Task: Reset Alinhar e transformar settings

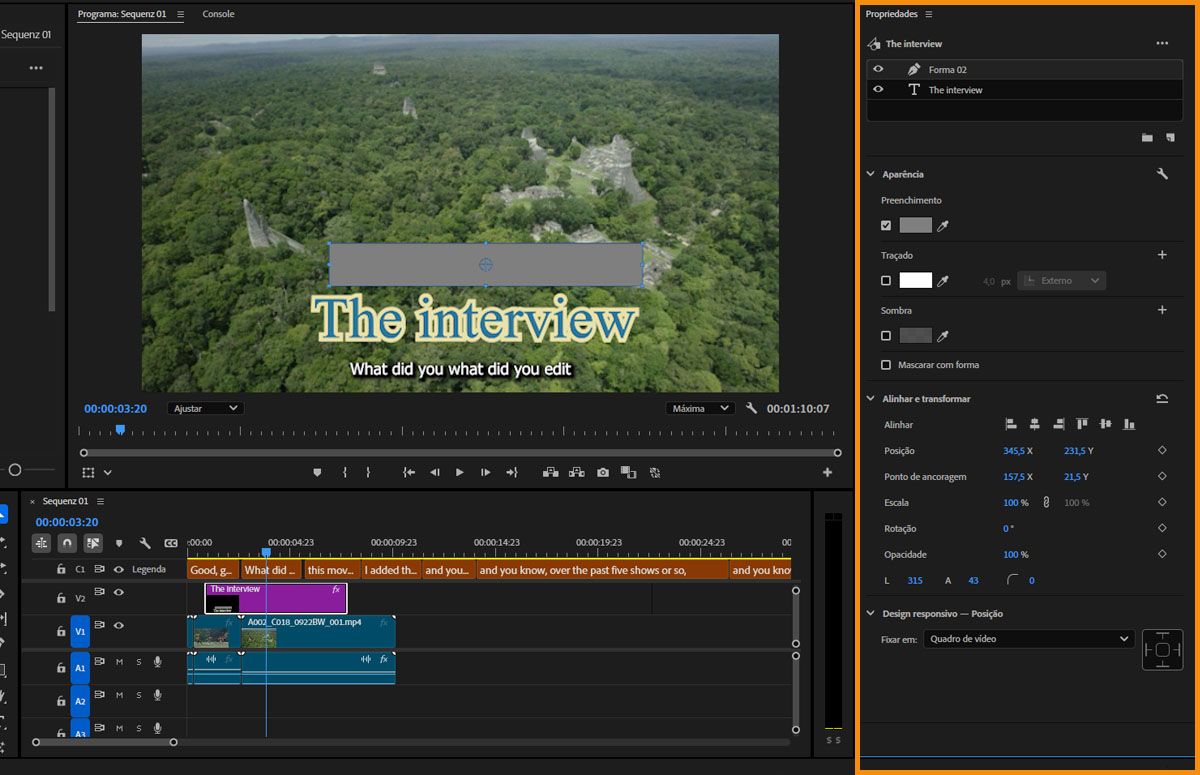Action: tap(1162, 399)
